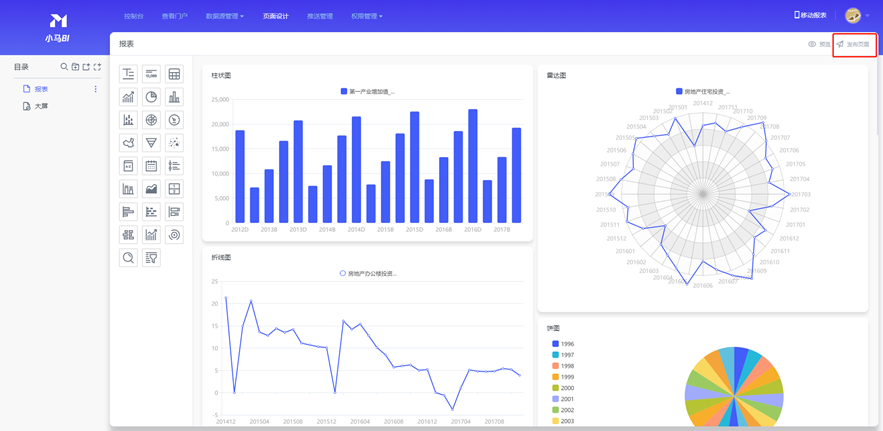Create a new folder in the directory
883x431 pixels.
point(75,67)
